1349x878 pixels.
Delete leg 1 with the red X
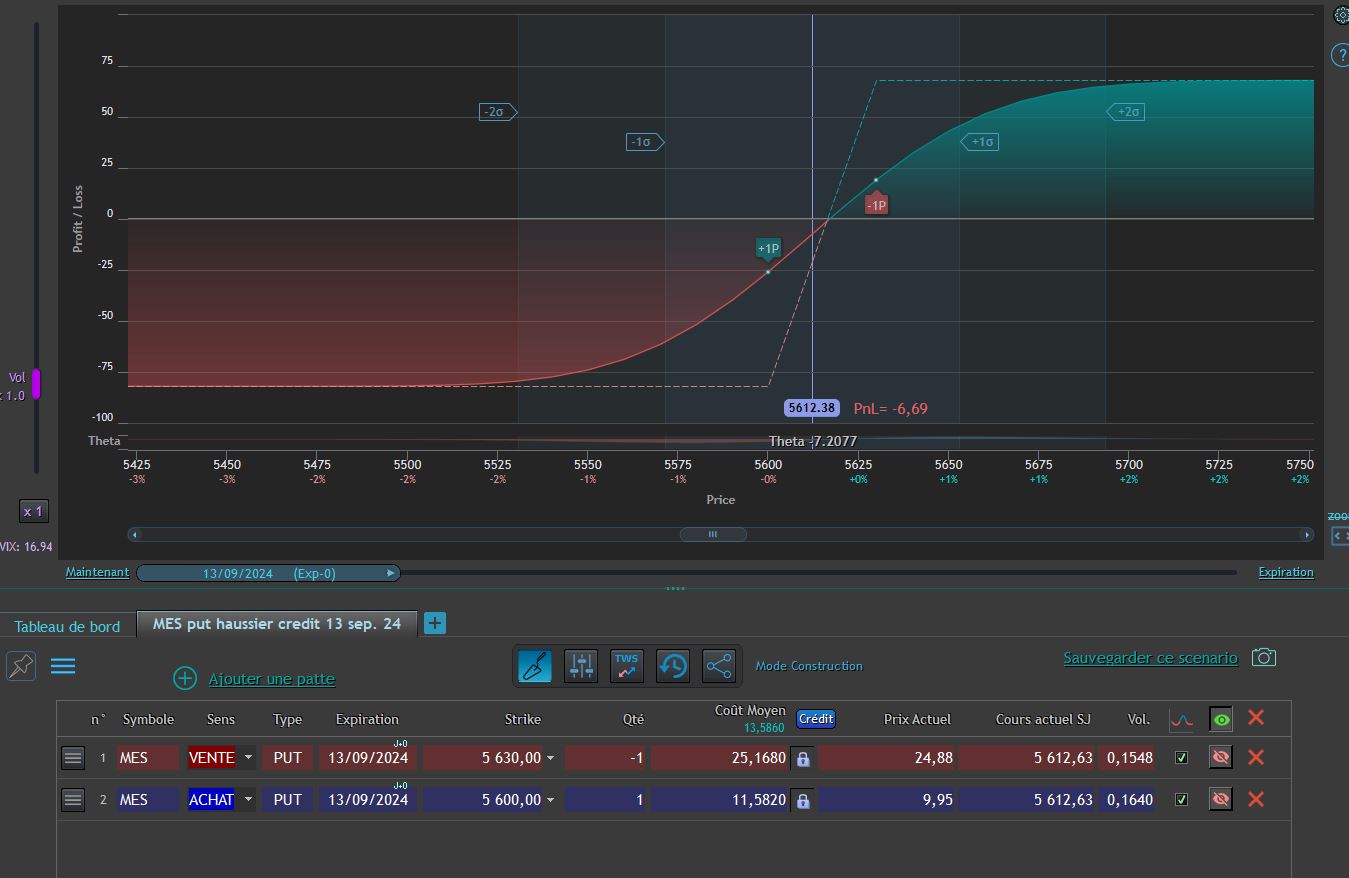tap(1256, 757)
